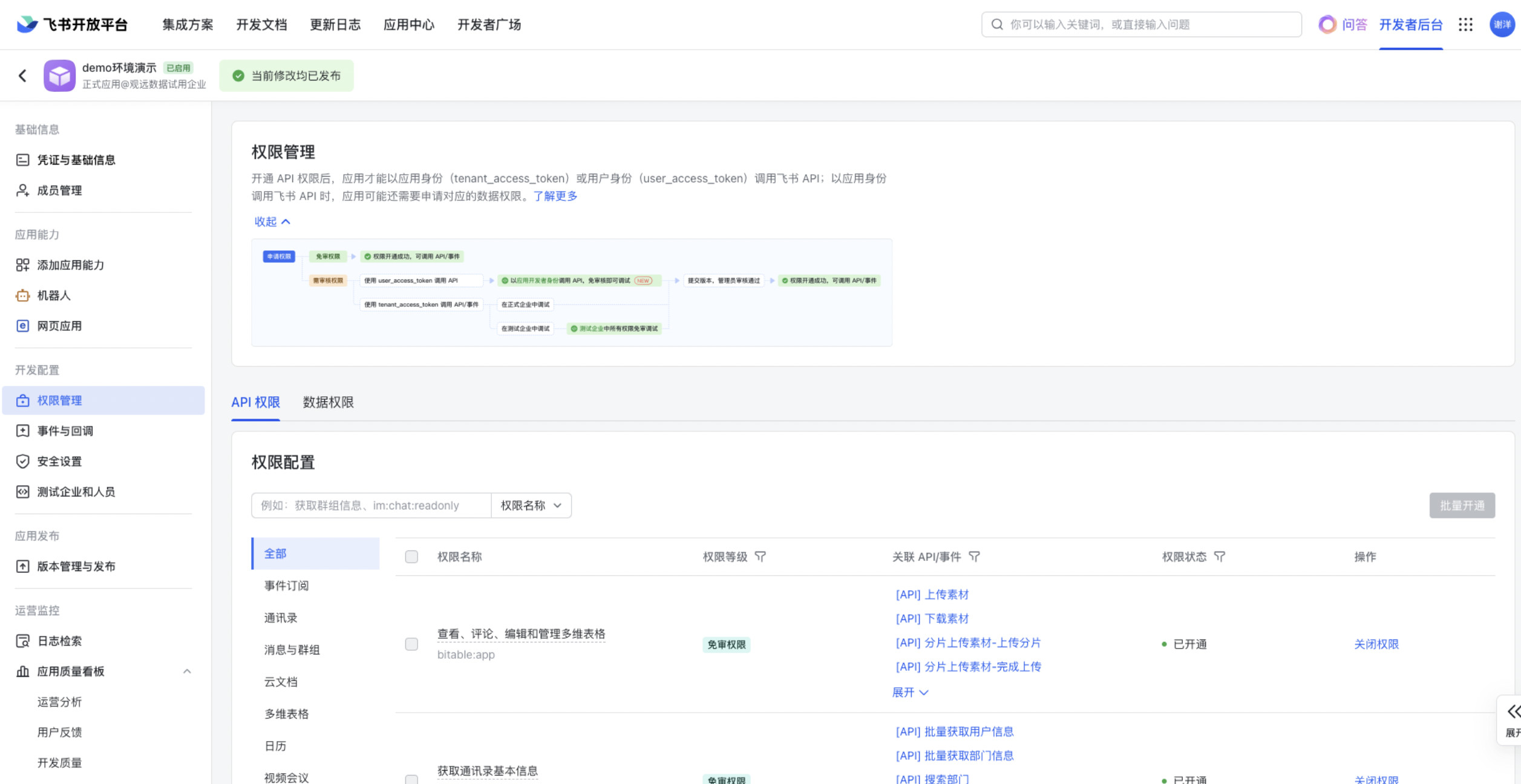
Task: Check the select-all checkbox in table header
Action: coord(411,557)
